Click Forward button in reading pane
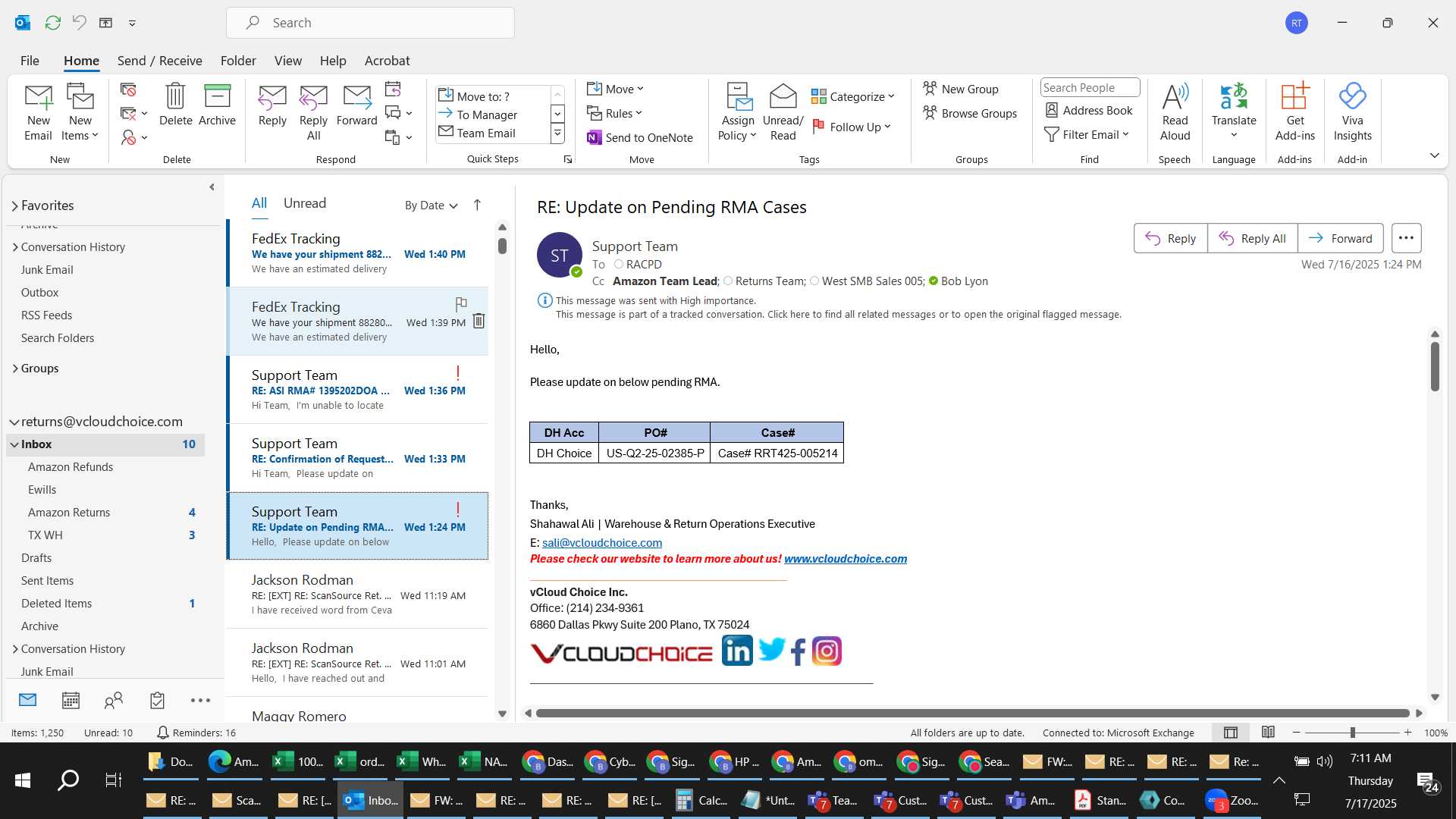The height and width of the screenshot is (819, 1456). coord(1340,238)
